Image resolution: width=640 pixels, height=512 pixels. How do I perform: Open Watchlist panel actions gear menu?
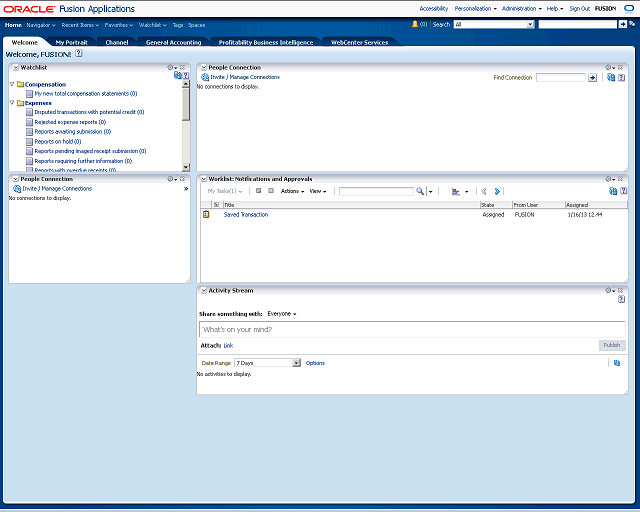click(x=172, y=67)
